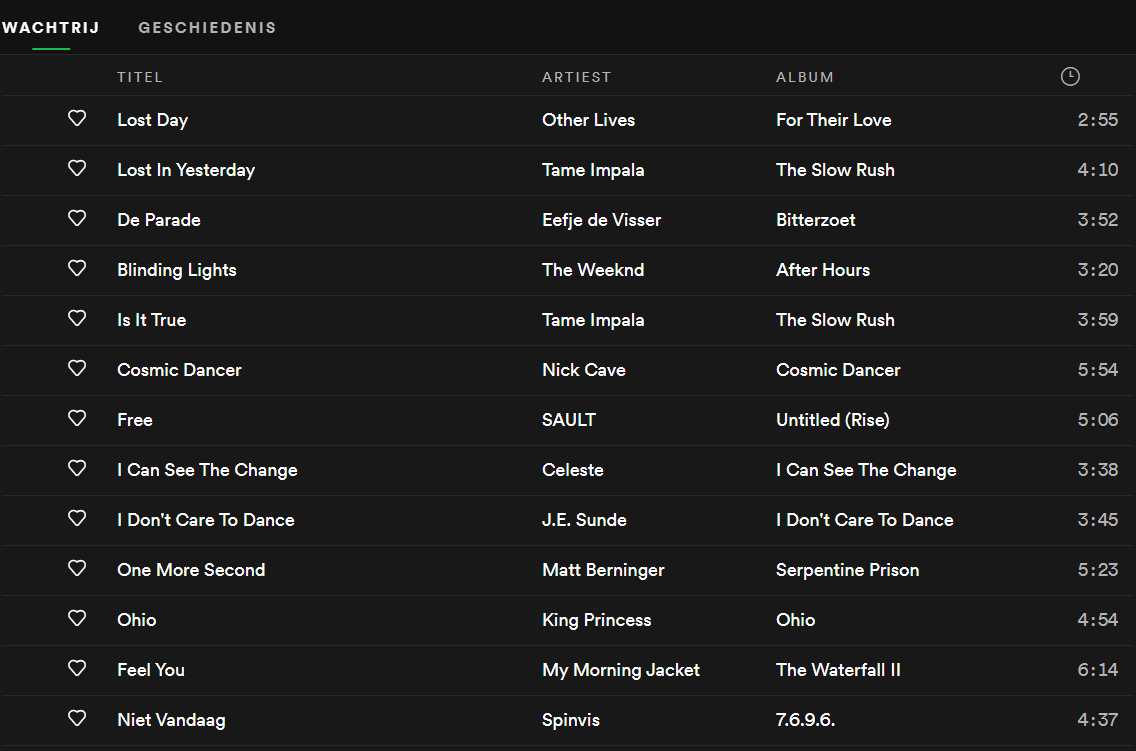Go to artist The Weeknd
The height and width of the screenshot is (751, 1136).
(x=593, y=270)
